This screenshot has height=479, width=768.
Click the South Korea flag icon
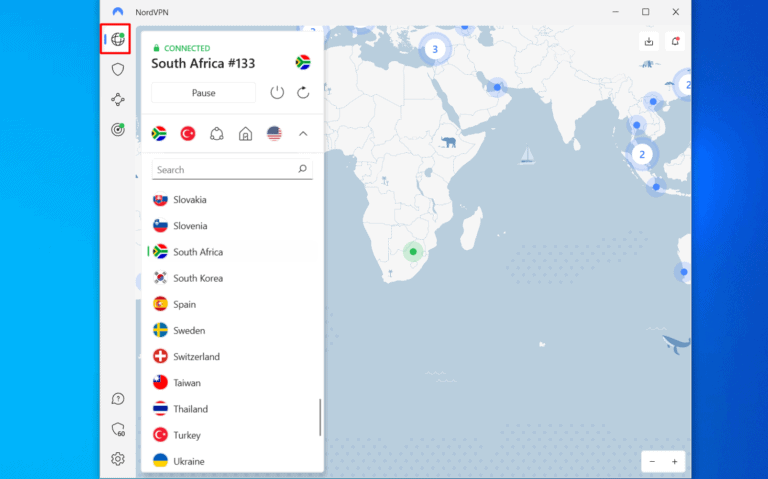(x=160, y=278)
